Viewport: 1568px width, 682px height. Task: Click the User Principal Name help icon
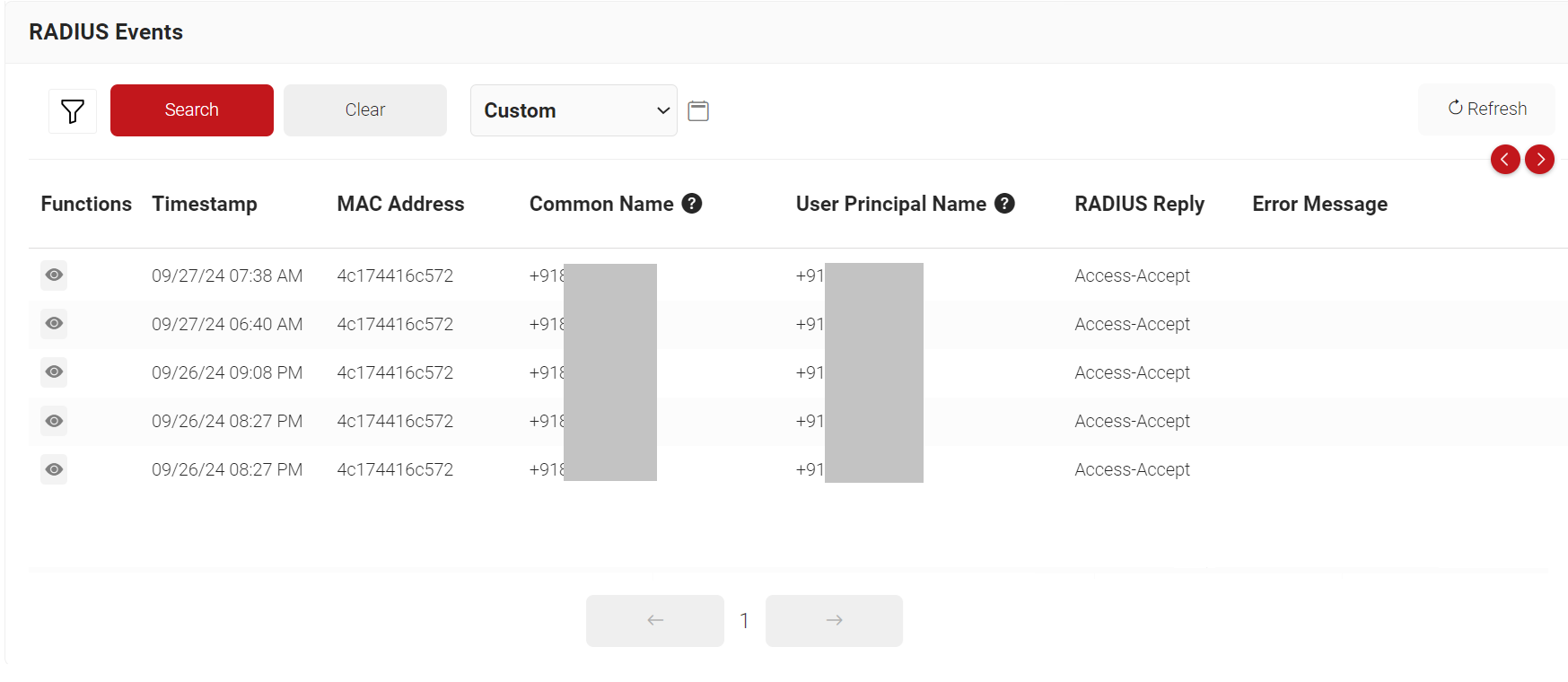(x=1004, y=204)
